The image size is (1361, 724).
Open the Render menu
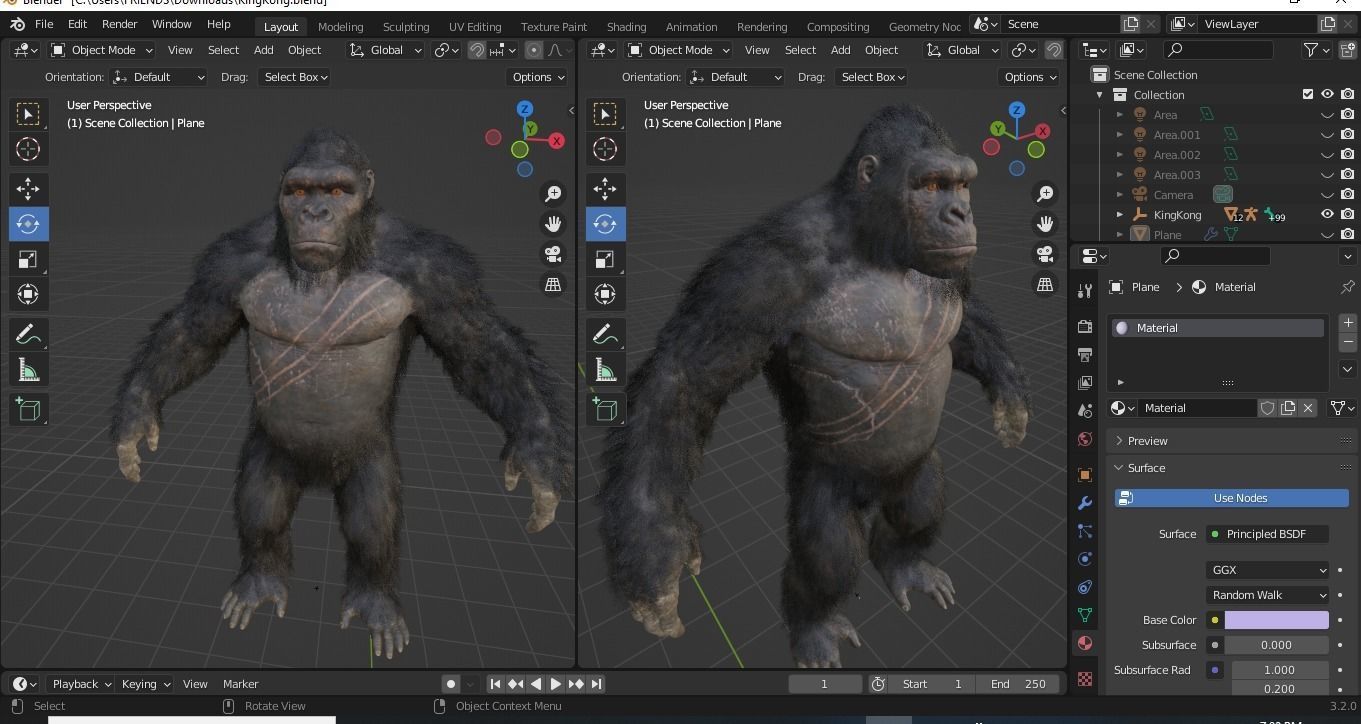(119, 24)
